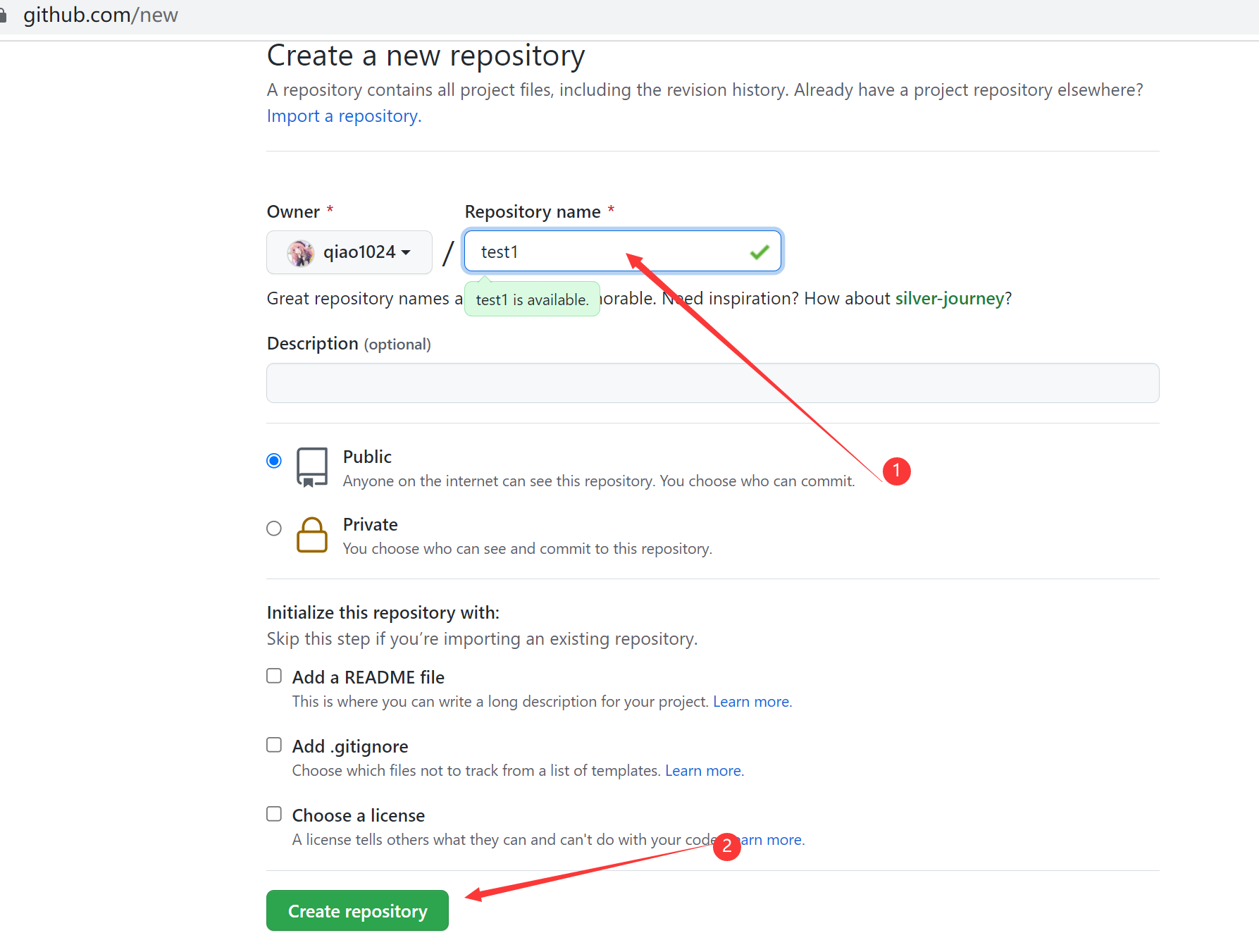The image size is (1259, 952).
Task: Click the 'test1 is available.' tooltip text
Action: coord(532,299)
